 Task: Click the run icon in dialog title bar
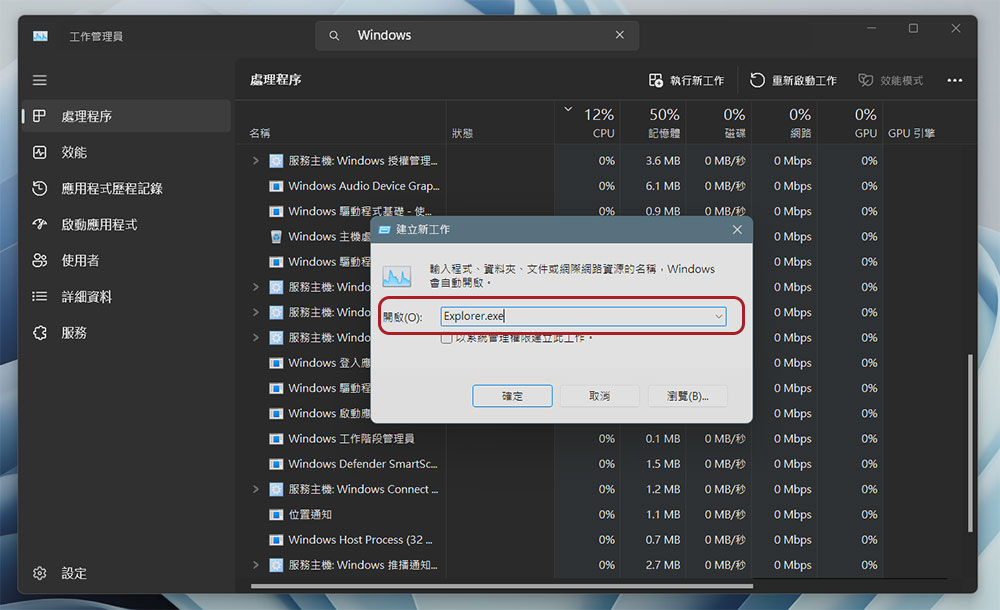pyautogui.click(x=385, y=229)
